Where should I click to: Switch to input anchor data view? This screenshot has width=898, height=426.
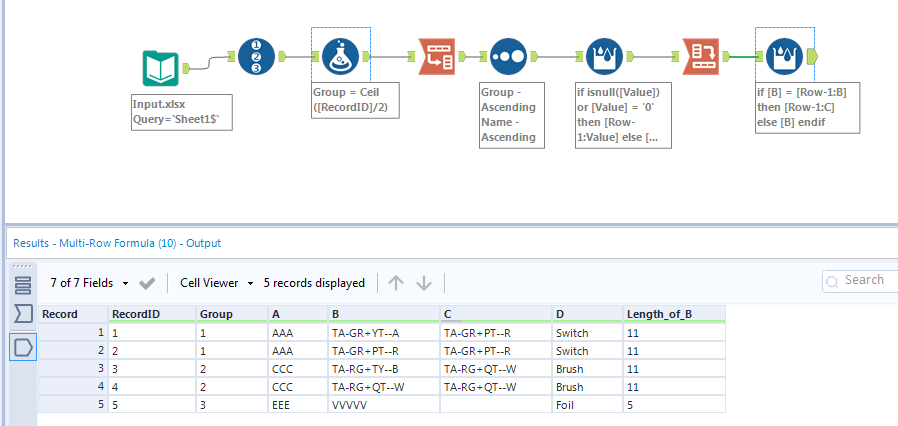tap(23, 315)
